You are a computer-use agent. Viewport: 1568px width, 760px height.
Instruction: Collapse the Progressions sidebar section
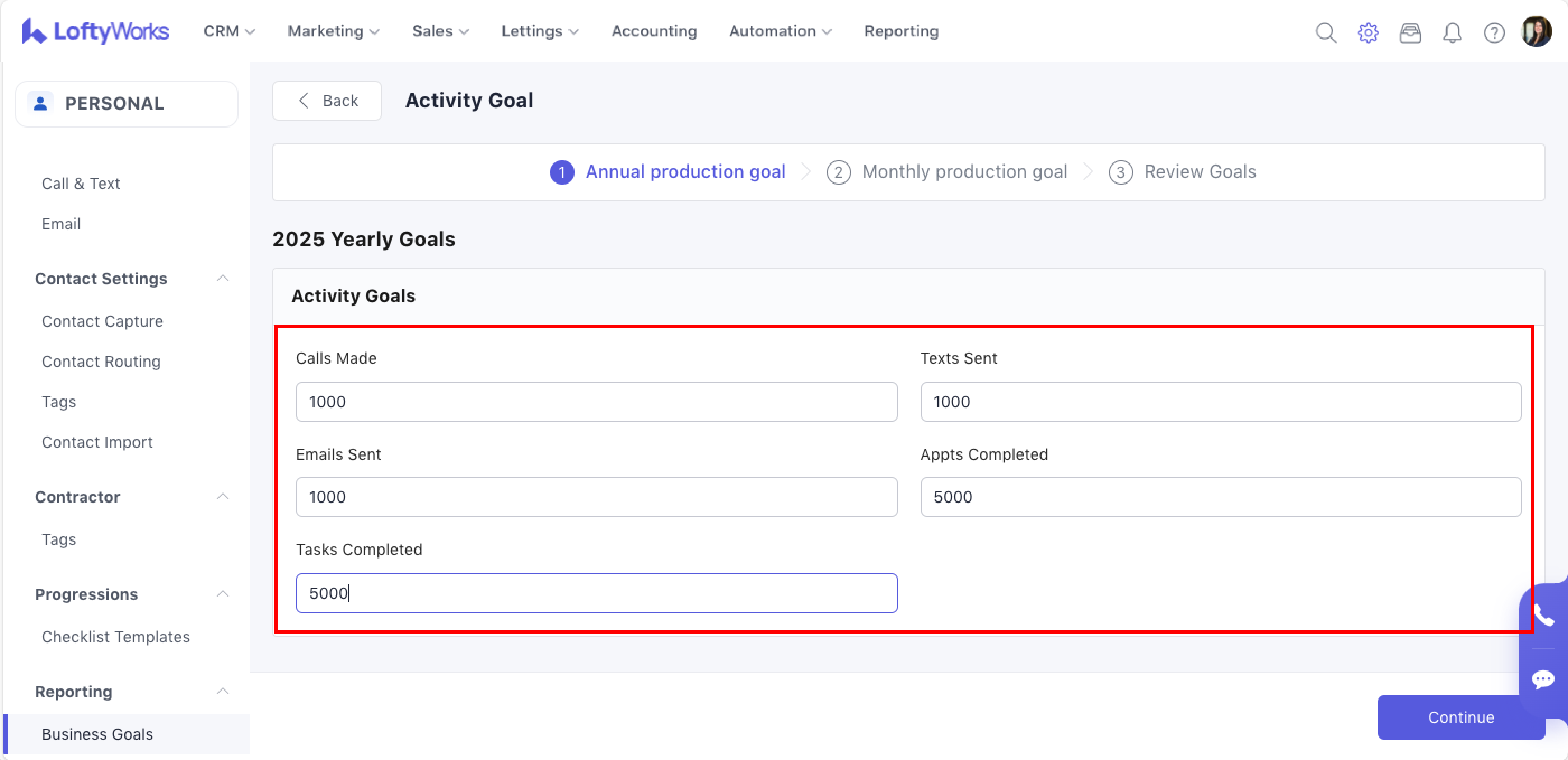pos(223,593)
